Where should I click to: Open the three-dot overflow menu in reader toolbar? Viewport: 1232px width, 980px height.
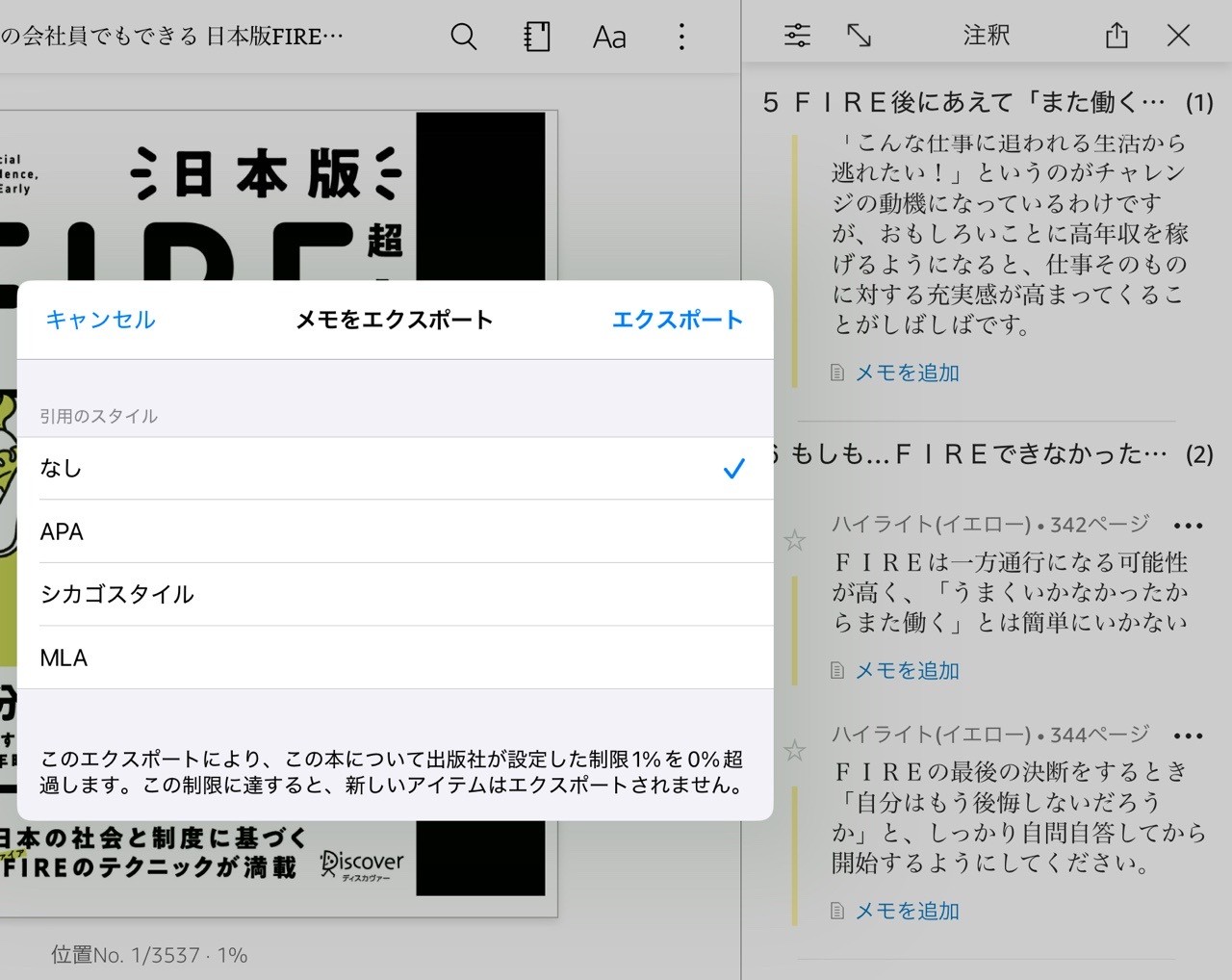click(681, 37)
